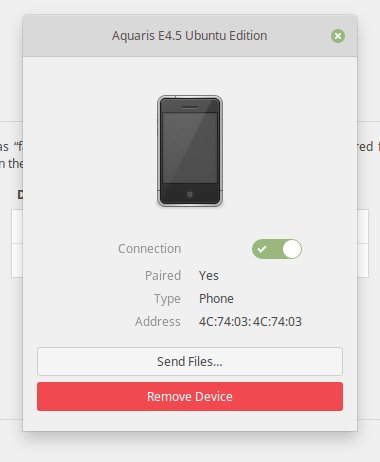Viewport: 380px width, 462px height.
Task: Click the white knob of Connection switch
Action: point(292,249)
